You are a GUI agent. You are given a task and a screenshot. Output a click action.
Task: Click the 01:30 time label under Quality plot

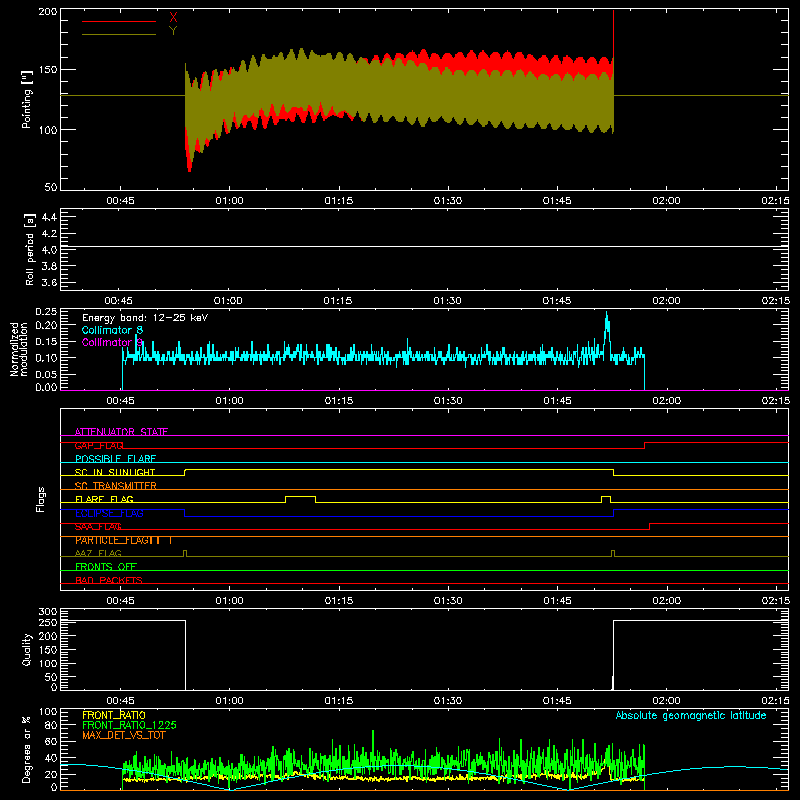pos(448,701)
